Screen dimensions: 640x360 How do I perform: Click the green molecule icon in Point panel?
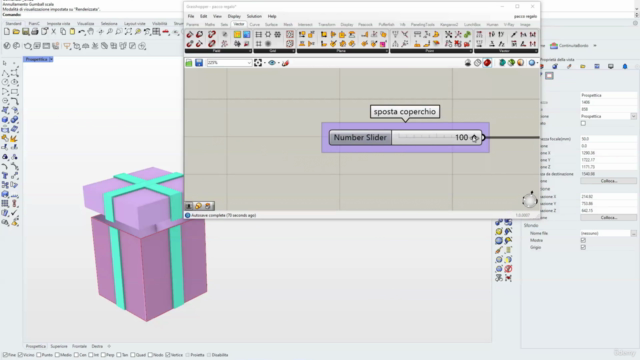click(467, 35)
